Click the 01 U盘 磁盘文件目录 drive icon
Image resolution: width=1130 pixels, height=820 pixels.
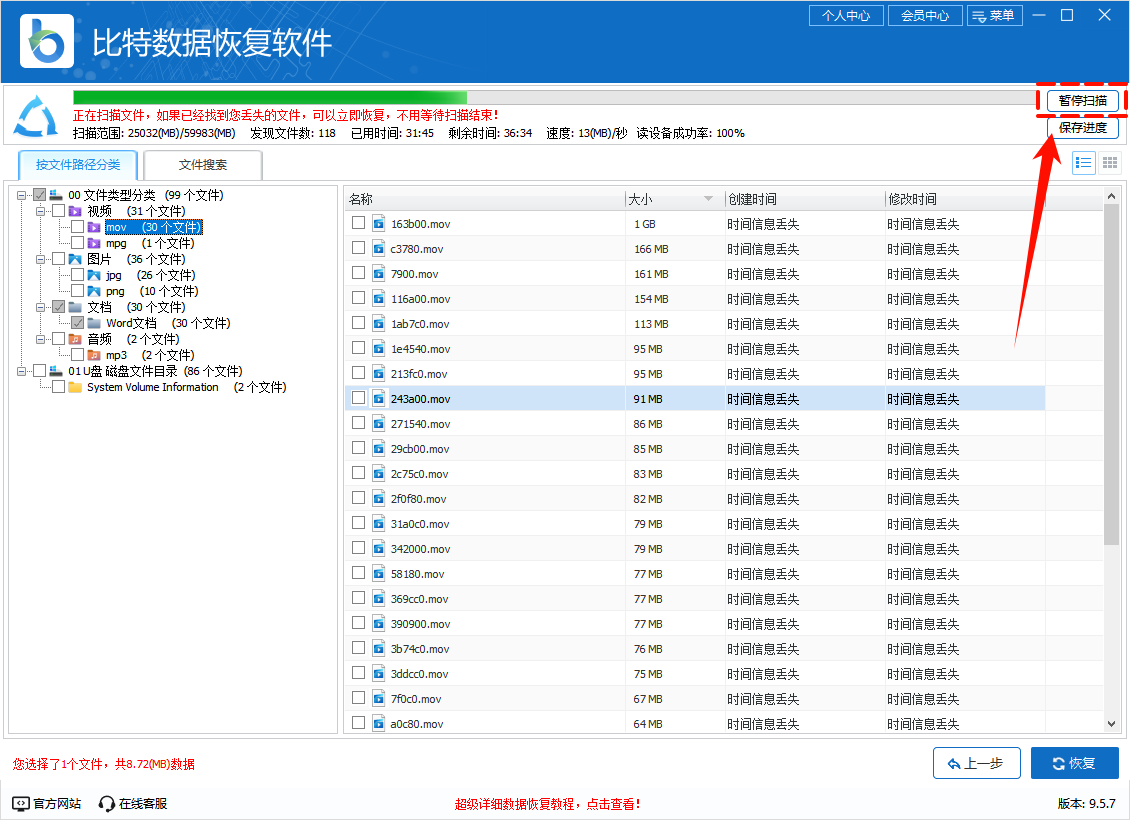[x=56, y=371]
